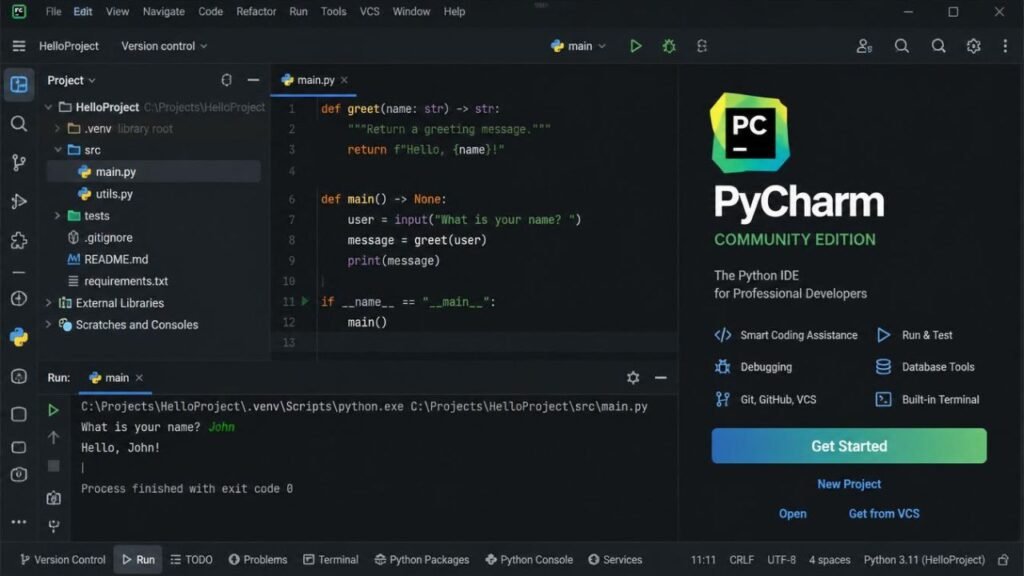Viewport: 1024px width, 576px height.
Task: Click the Open link
Action: (792, 514)
